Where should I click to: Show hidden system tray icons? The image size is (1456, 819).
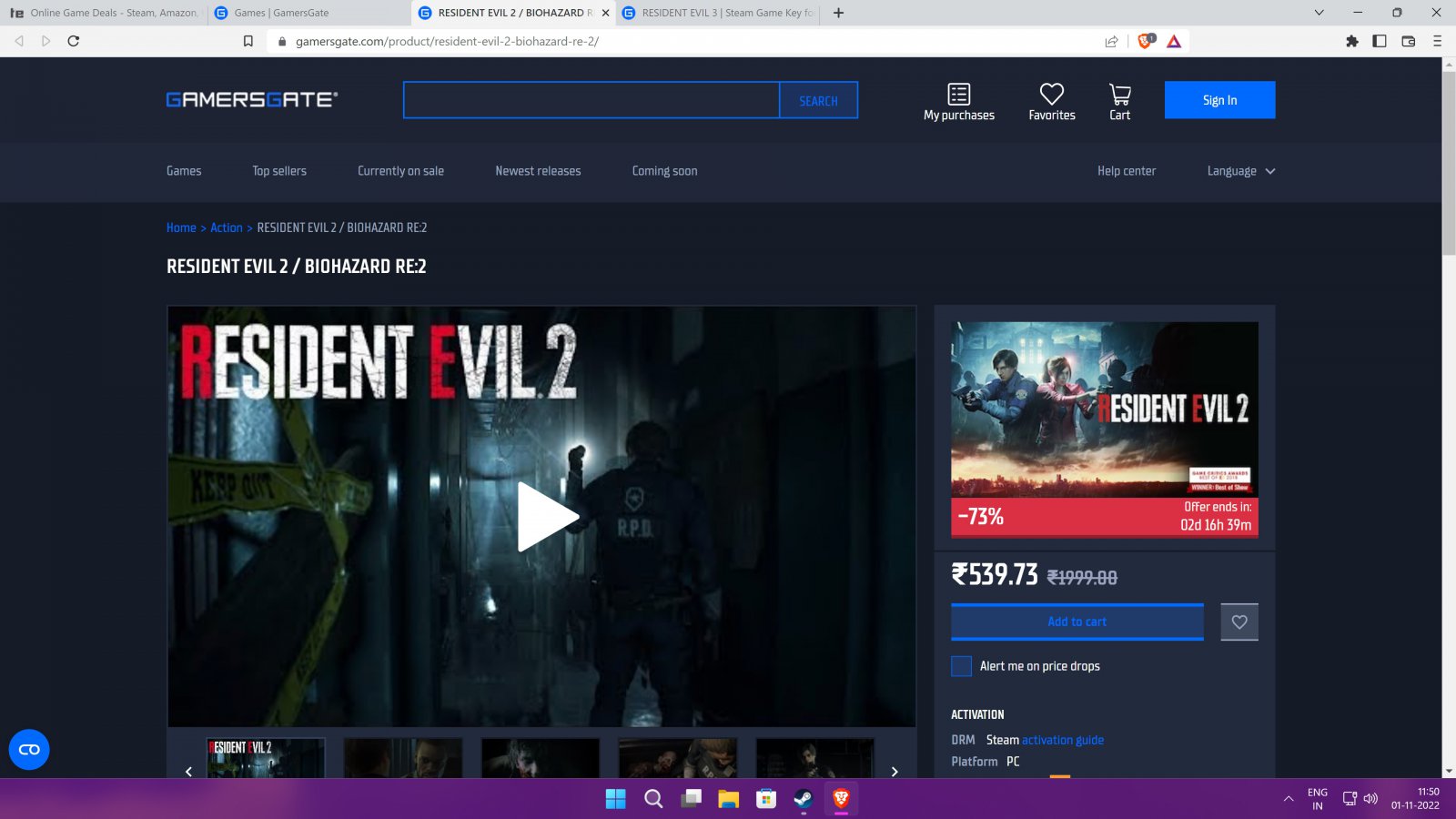pos(1288,799)
